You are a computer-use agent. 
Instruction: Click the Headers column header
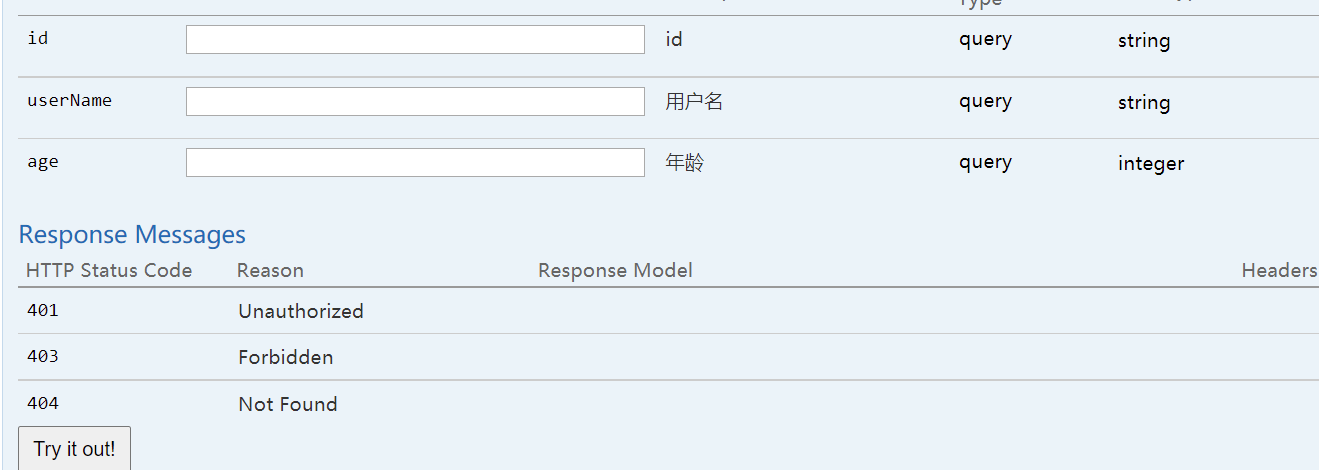tap(1279, 271)
